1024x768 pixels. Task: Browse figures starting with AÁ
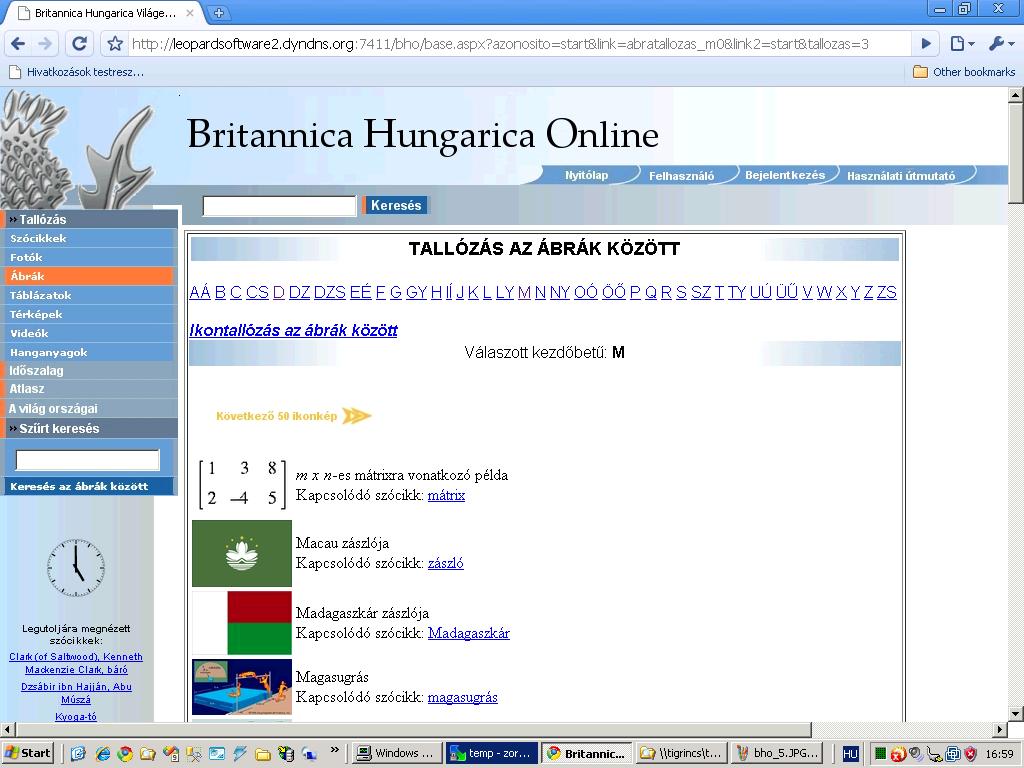[x=200, y=292]
